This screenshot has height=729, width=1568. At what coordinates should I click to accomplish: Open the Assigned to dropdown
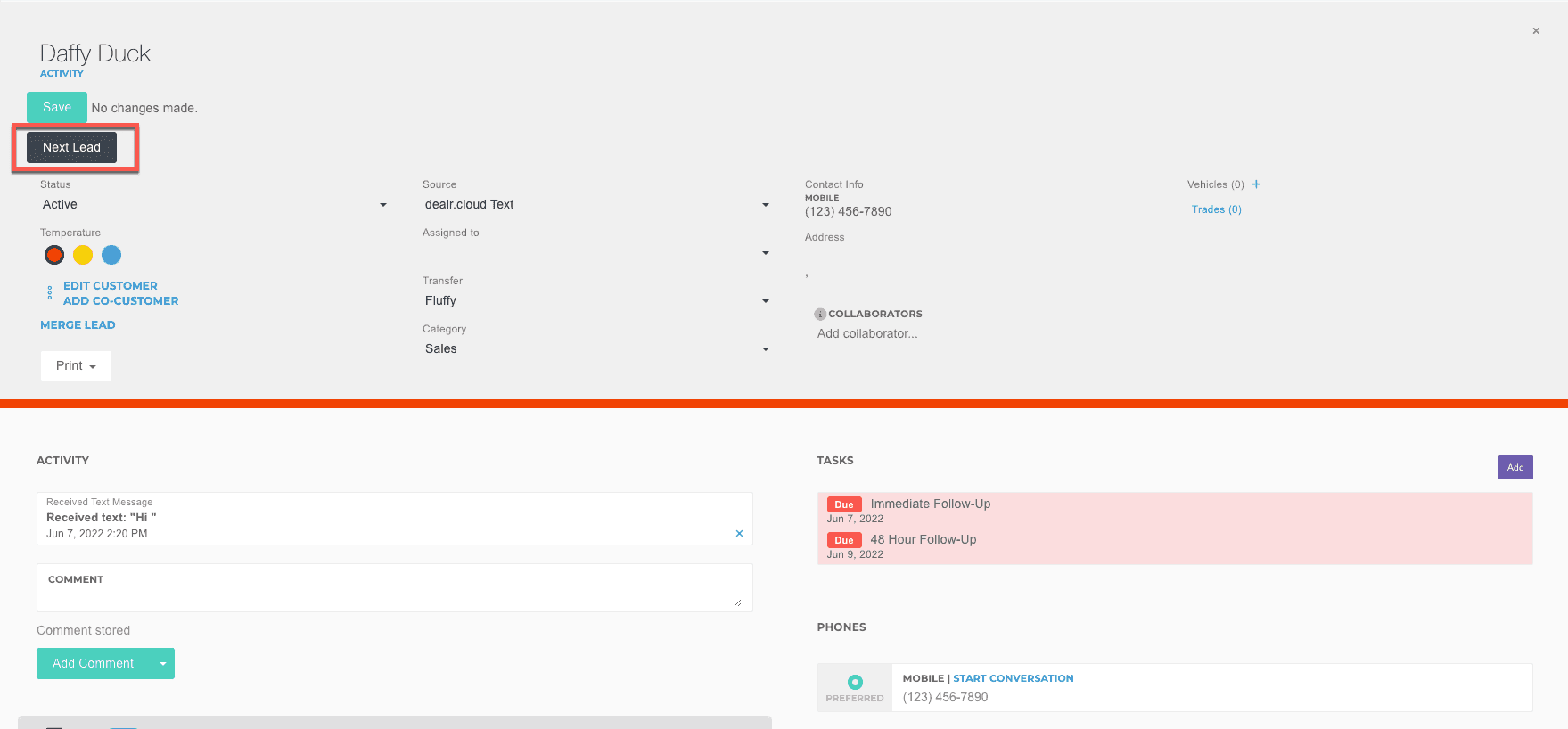point(595,253)
